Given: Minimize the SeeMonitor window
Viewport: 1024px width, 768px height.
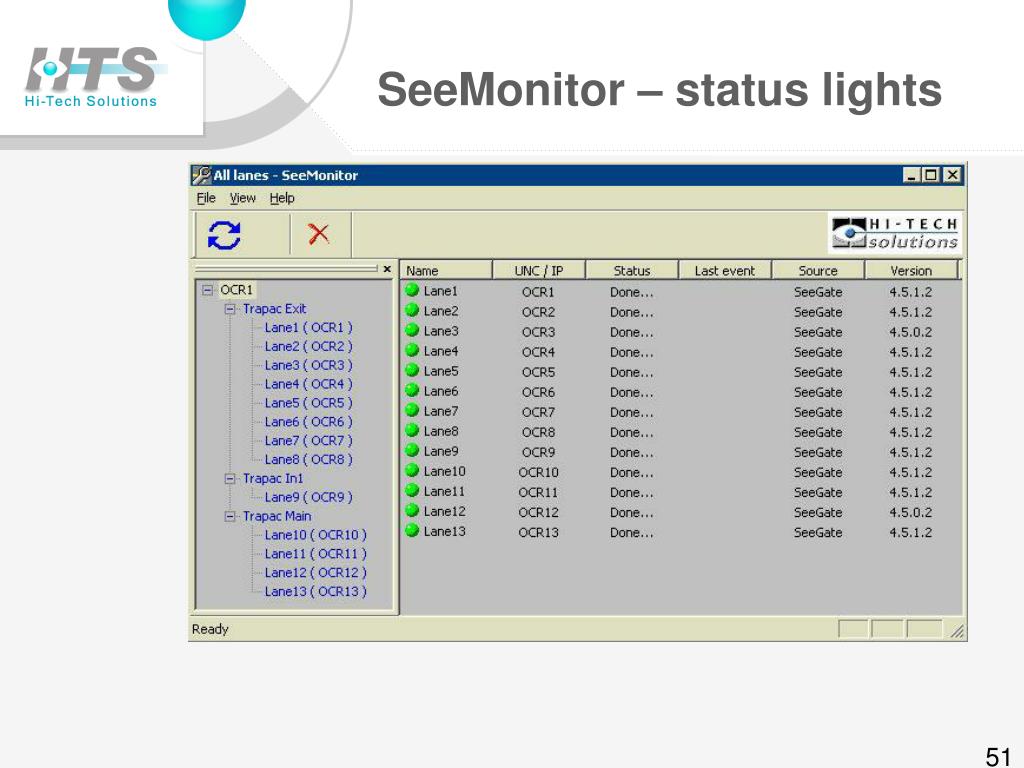Looking at the screenshot, I should pos(912,175).
